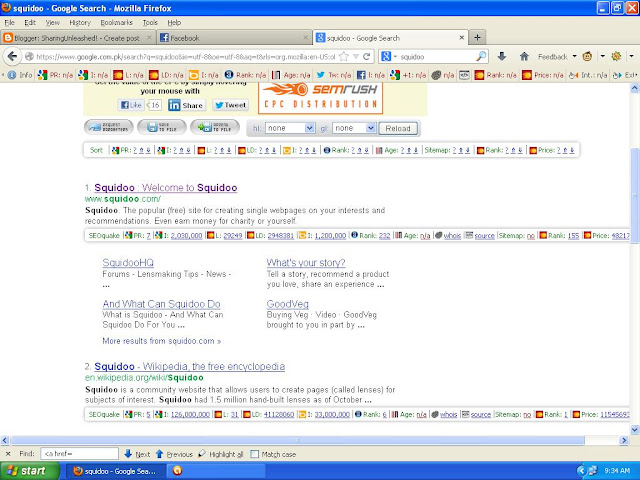640x480 pixels.
Task: Open the Downloads arrow icon
Action: 502,56
